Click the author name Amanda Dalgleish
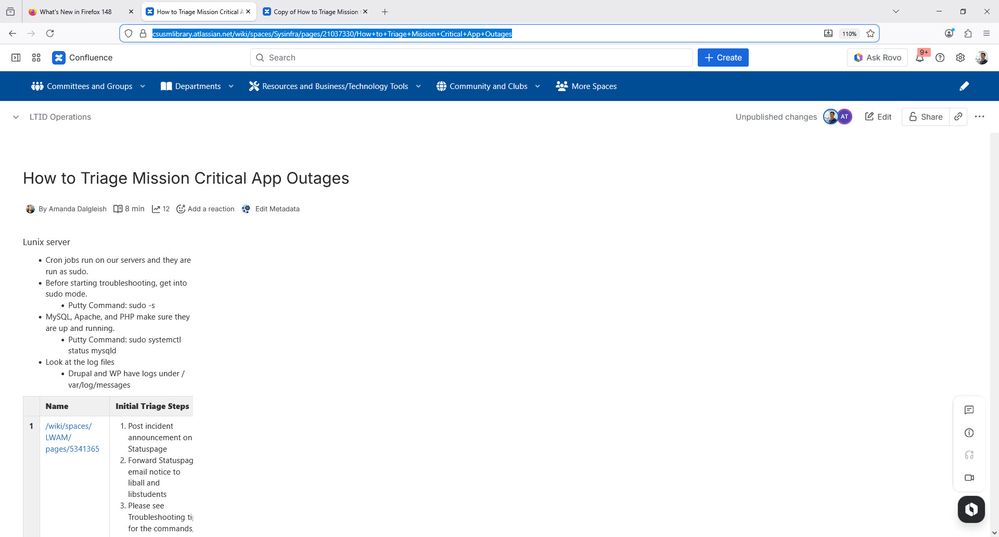This screenshot has height=537, width=999. tap(77, 209)
